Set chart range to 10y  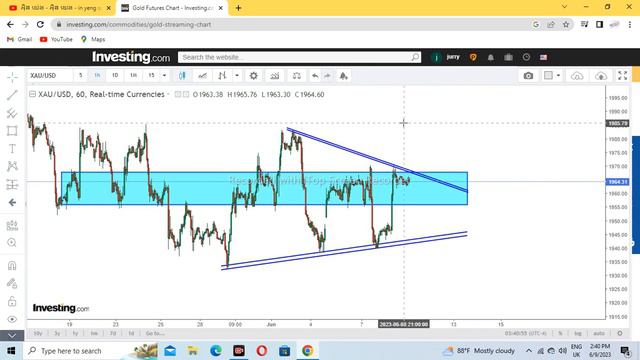tap(38, 333)
